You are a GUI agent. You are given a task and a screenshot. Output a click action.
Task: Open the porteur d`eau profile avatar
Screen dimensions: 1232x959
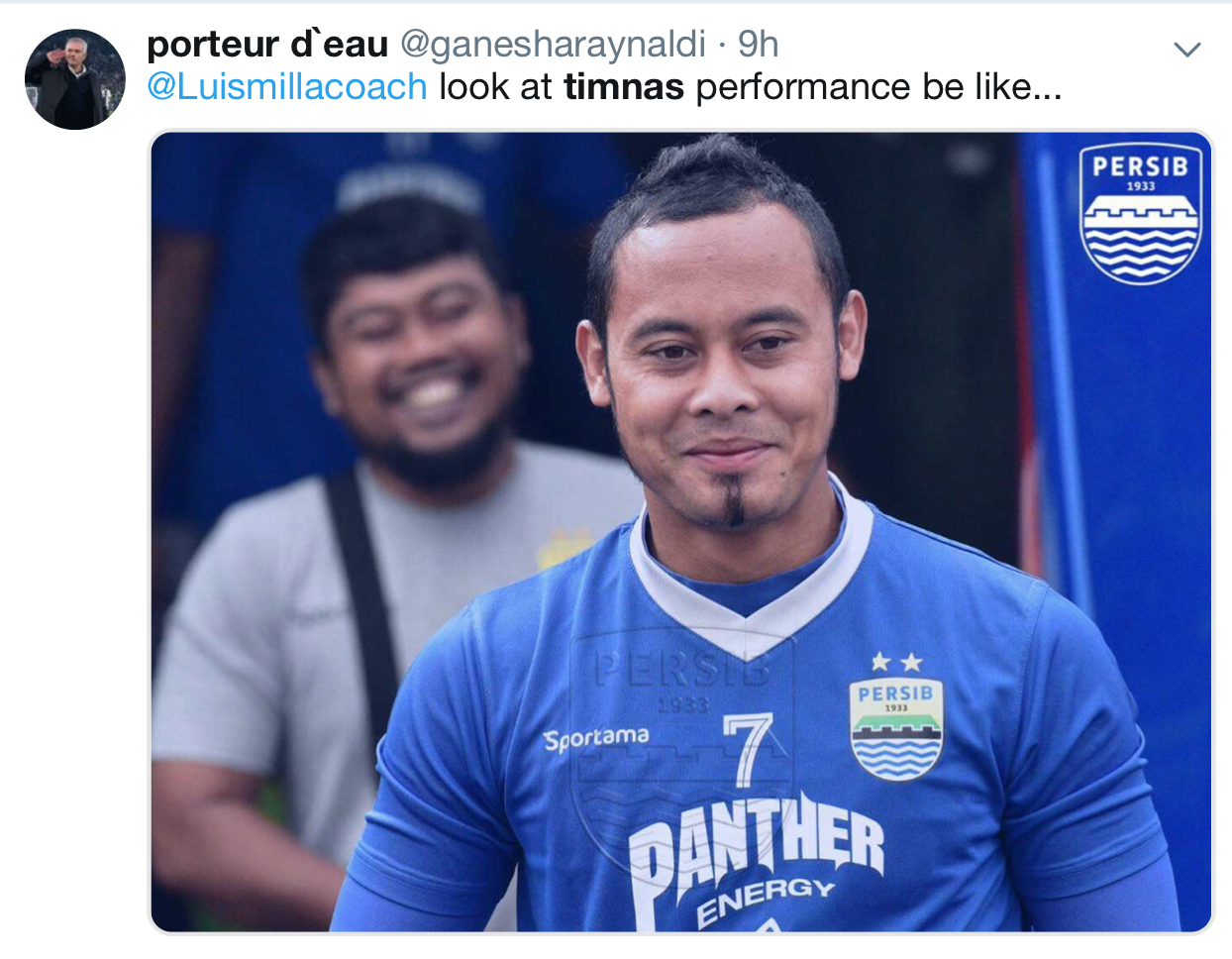pos(75,79)
